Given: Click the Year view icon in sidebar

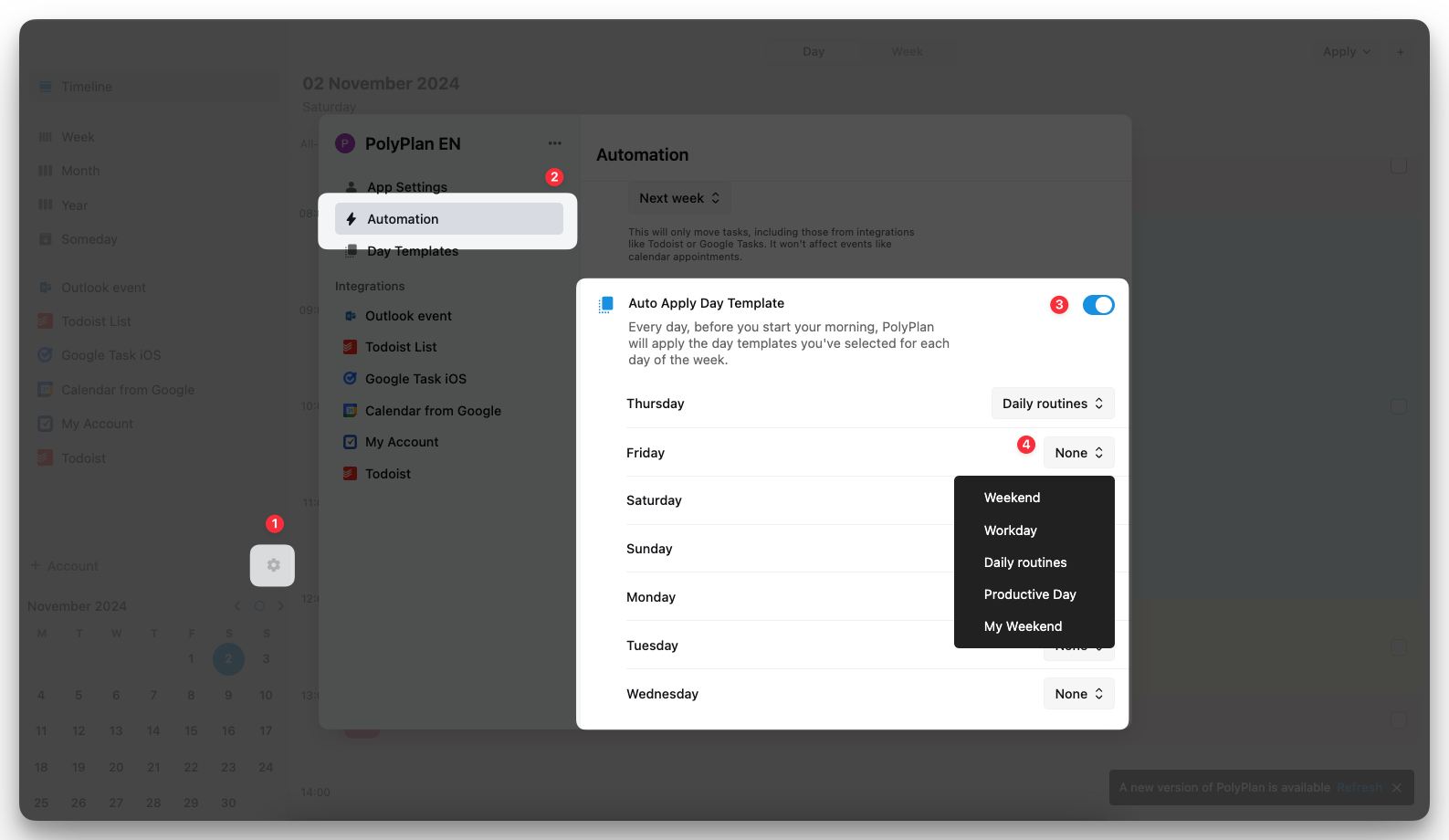Looking at the screenshot, I should [x=46, y=205].
